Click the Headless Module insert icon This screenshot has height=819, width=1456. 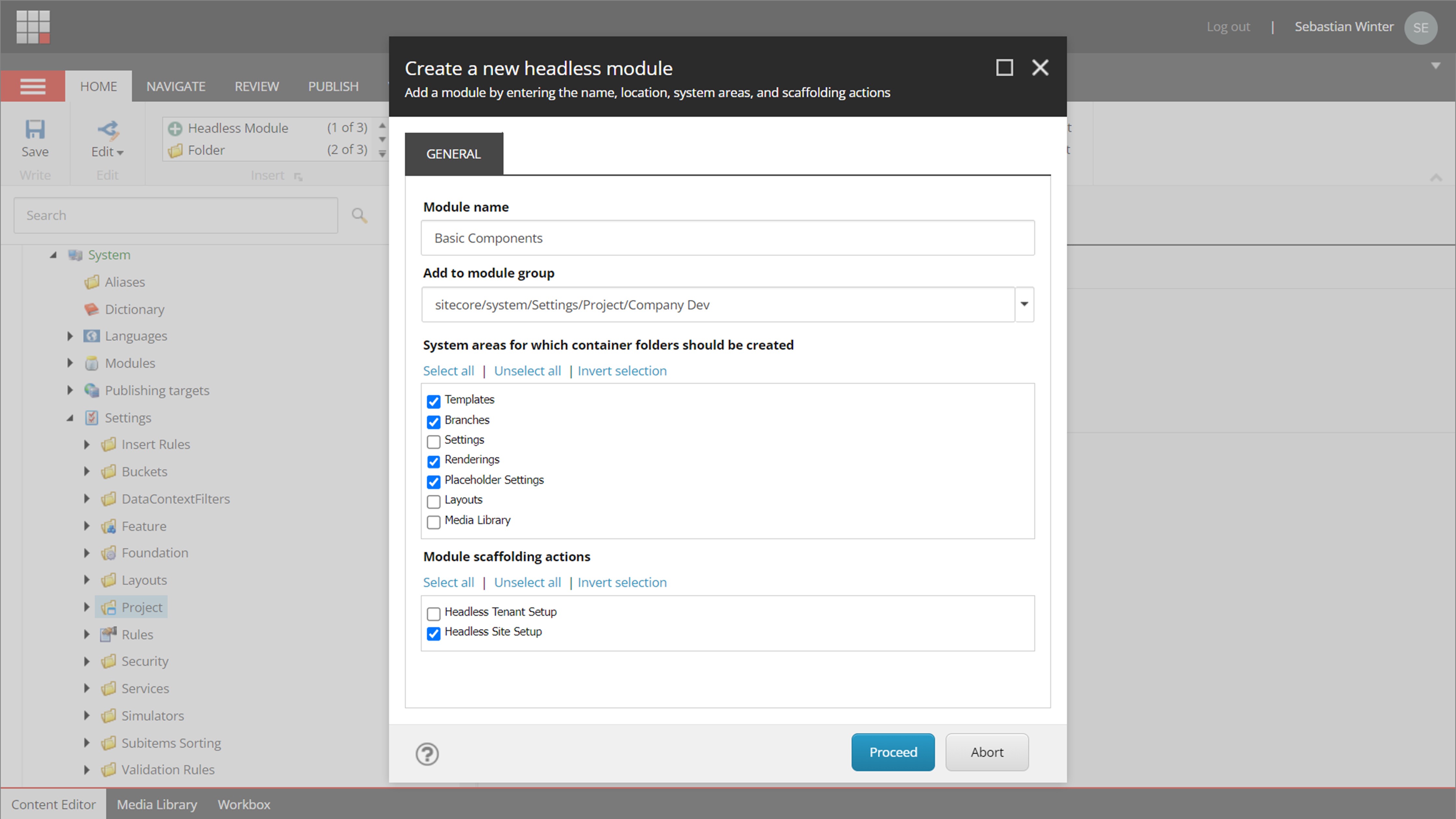(x=175, y=128)
